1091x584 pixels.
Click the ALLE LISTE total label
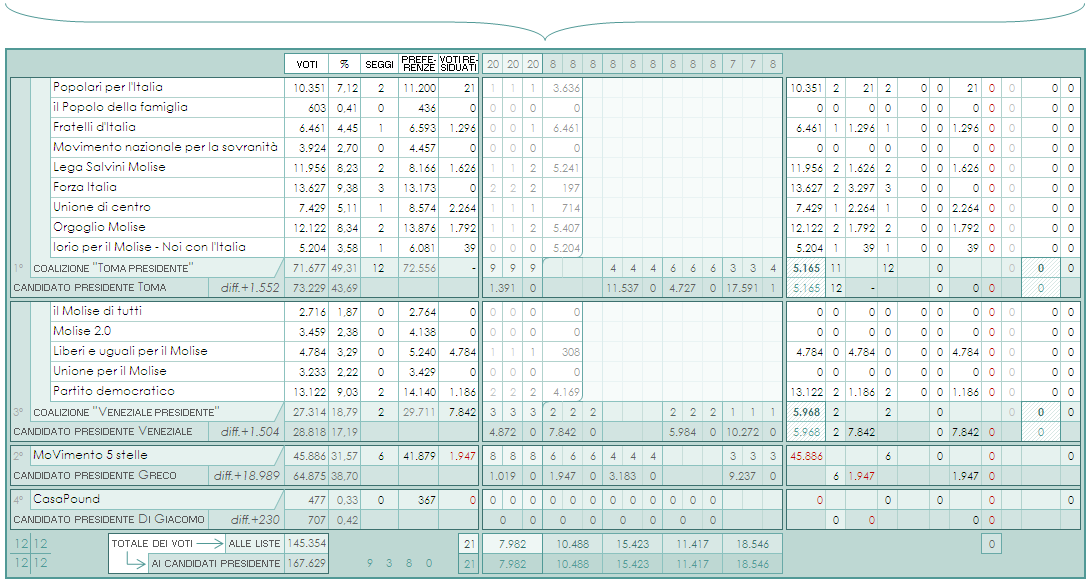253,543
